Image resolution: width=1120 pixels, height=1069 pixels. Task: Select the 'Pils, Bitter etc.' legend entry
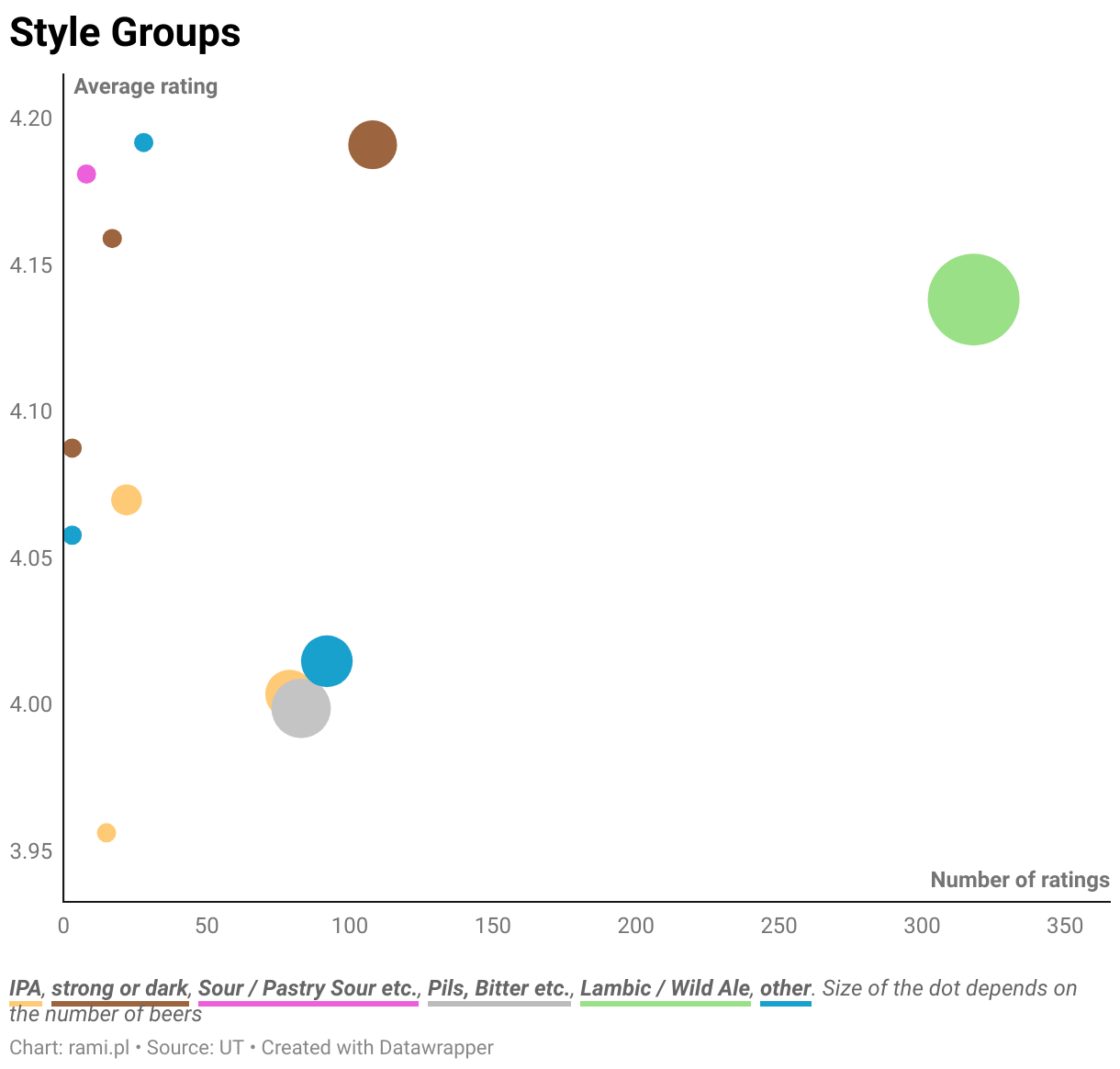pyautogui.click(x=498, y=988)
